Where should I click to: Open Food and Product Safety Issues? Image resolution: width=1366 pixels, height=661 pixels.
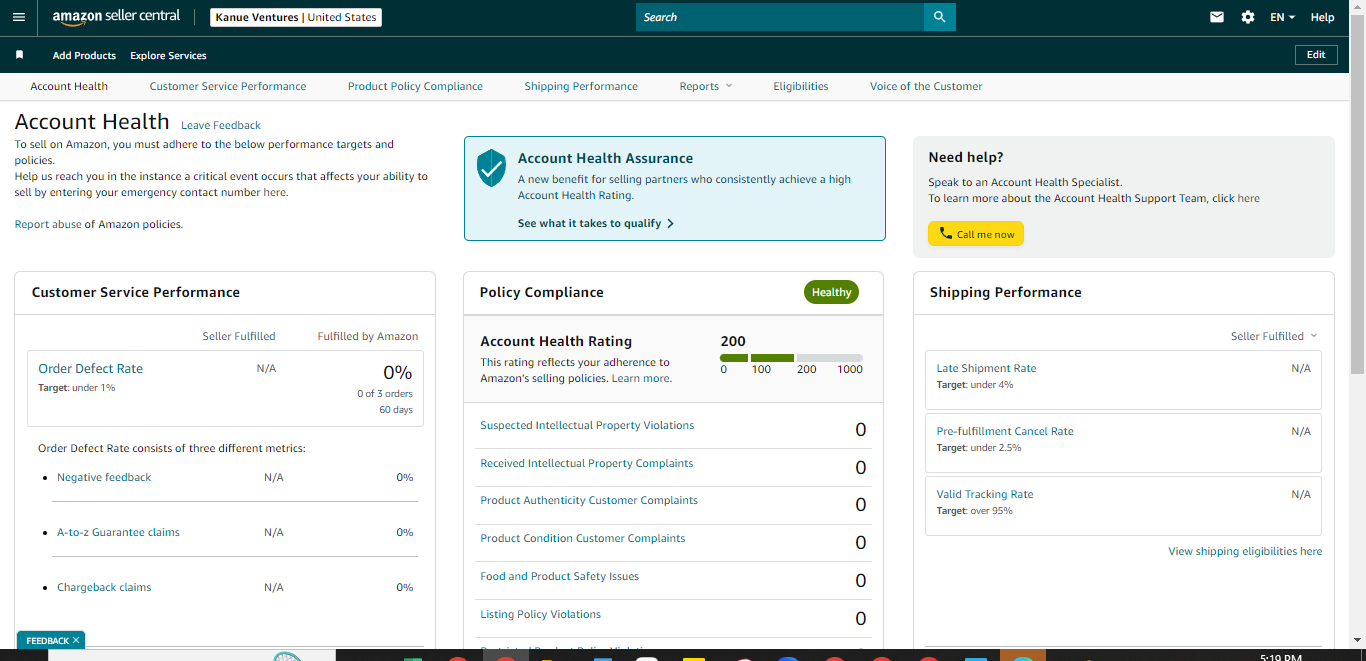click(559, 576)
